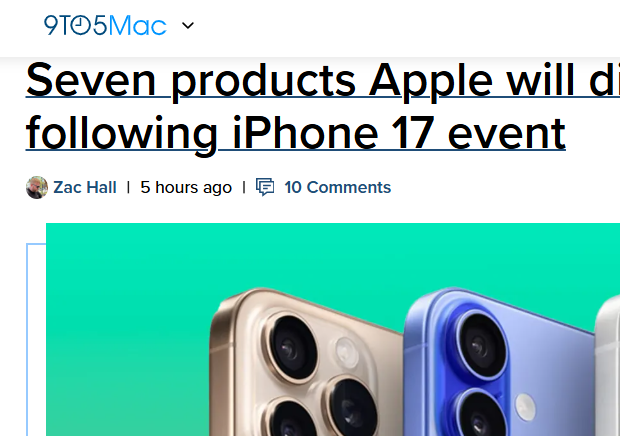This screenshot has height=436, width=620.
Task: Click Zac Hall's author avatar
Action: [37, 187]
